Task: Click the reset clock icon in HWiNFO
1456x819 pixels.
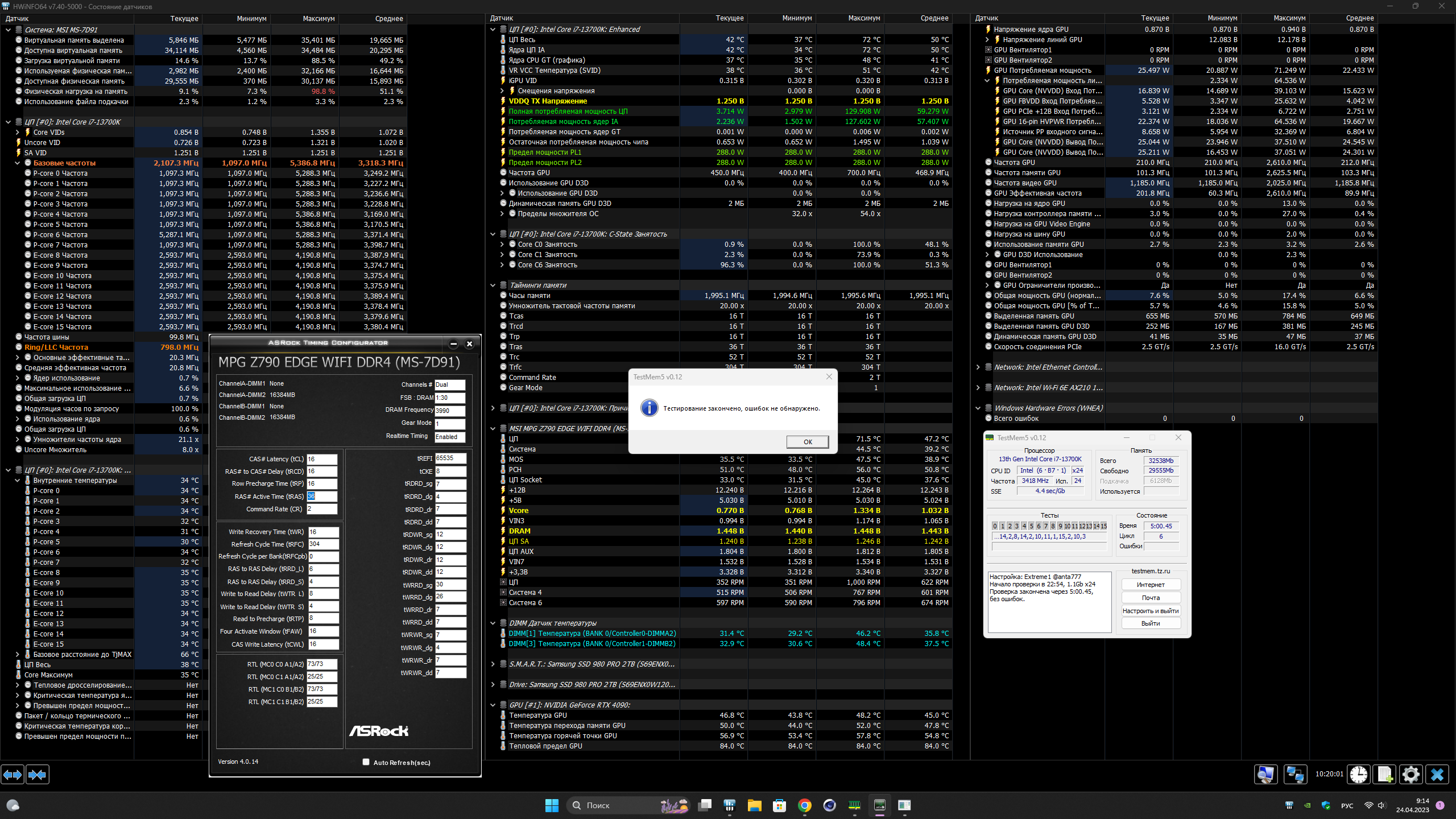Action: tap(1359, 774)
